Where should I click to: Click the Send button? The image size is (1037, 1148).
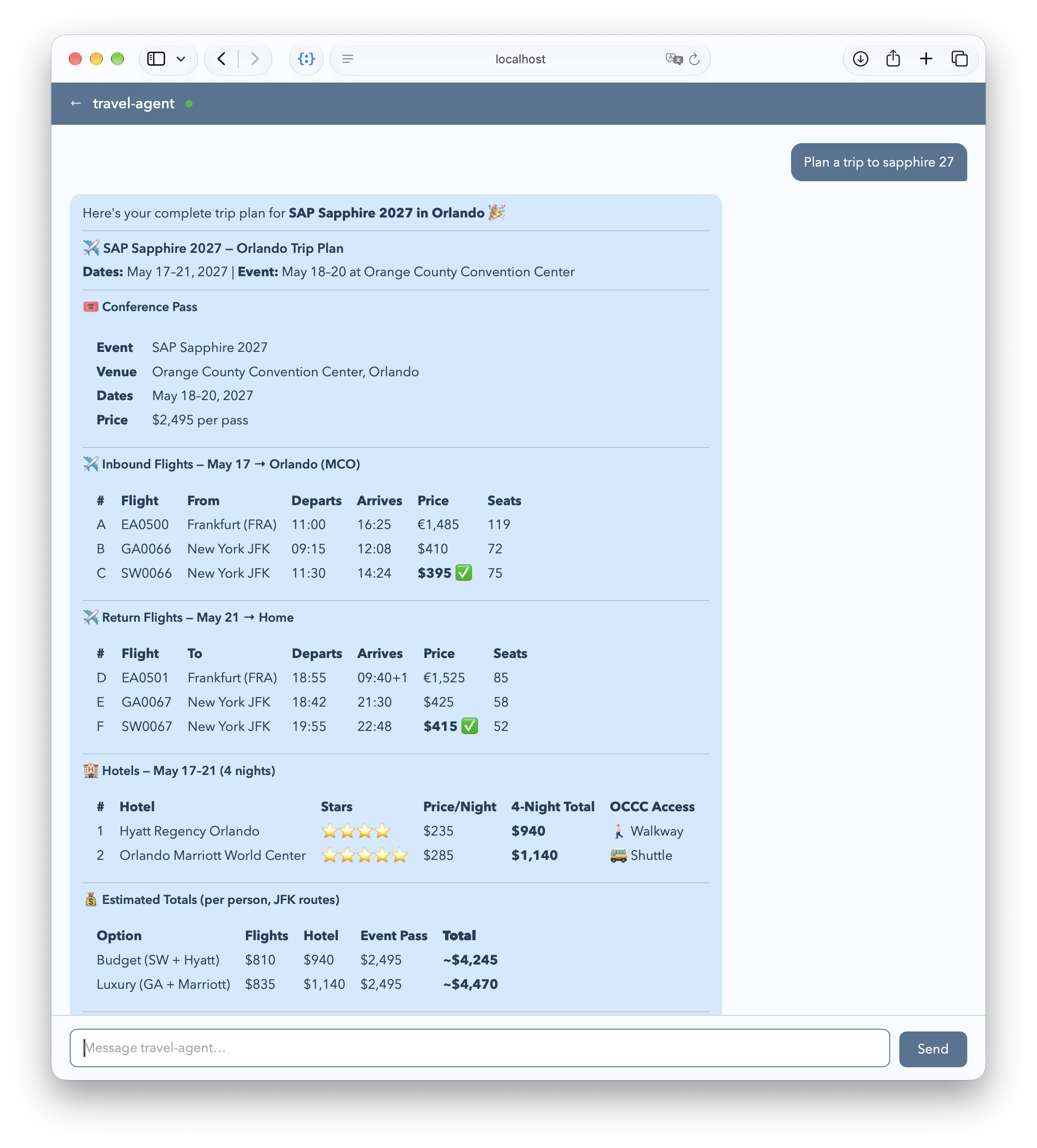[932, 1048]
